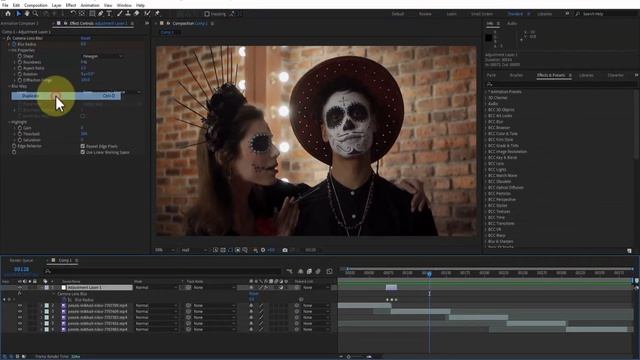Screen dimensions: 640x360
Task: Switch to the Audio panel tab
Action: click(x=512, y=24)
